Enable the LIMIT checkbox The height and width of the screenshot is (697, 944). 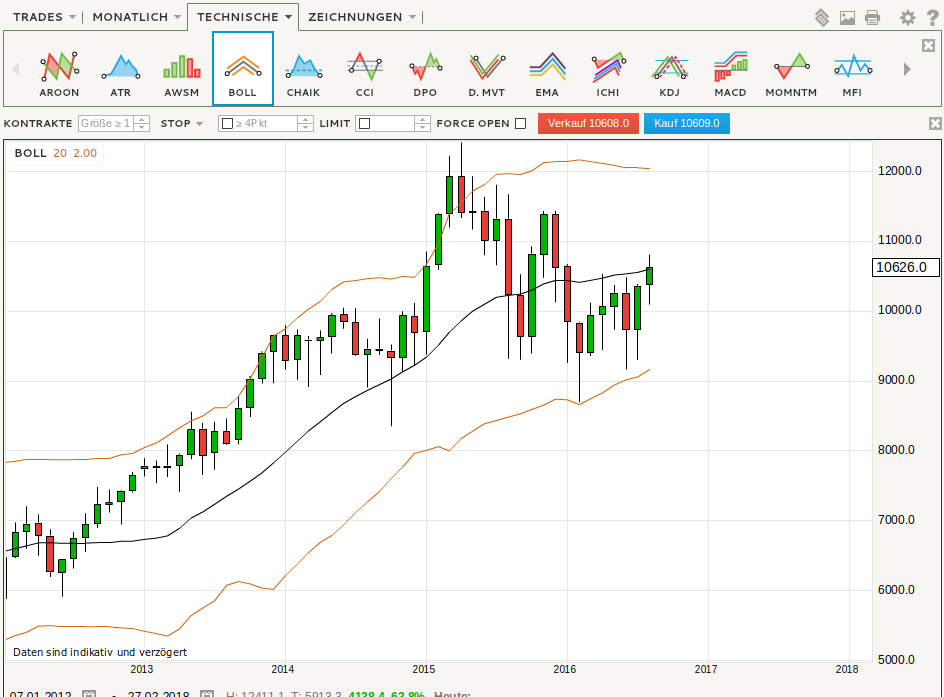(364, 123)
